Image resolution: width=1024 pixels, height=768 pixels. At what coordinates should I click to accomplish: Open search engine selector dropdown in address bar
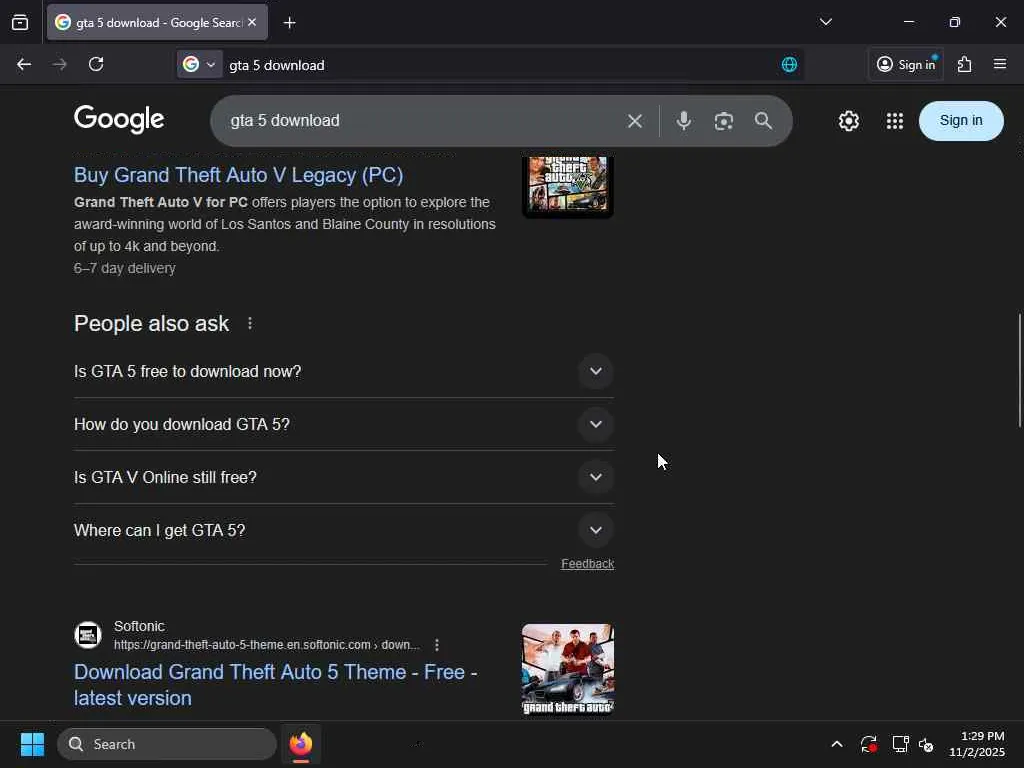click(199, 65)
